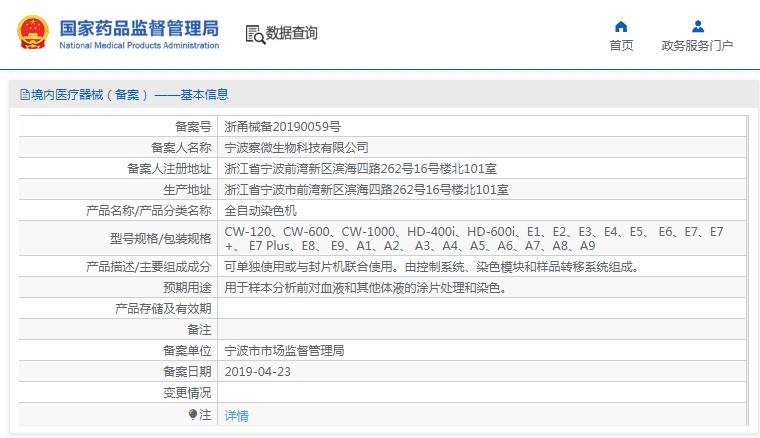Go to 首页 via its text label
This screenshot has height=438, width=760.
coord(621,46)
